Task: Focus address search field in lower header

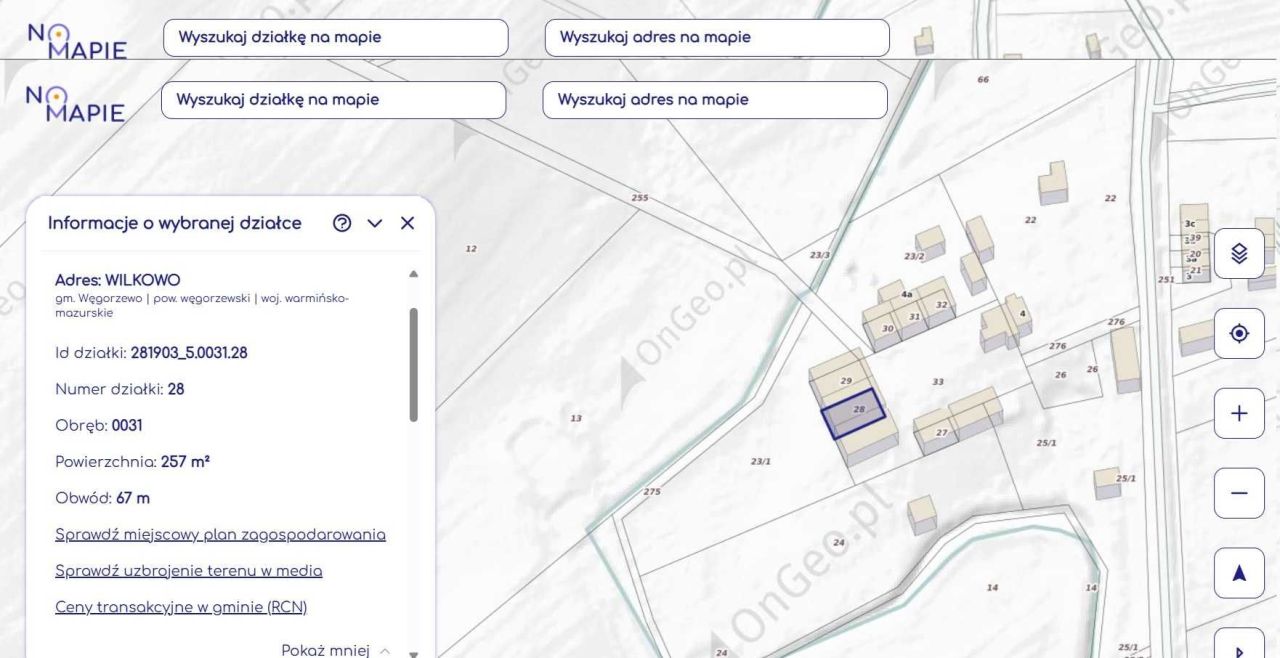Action: (715, 100)
